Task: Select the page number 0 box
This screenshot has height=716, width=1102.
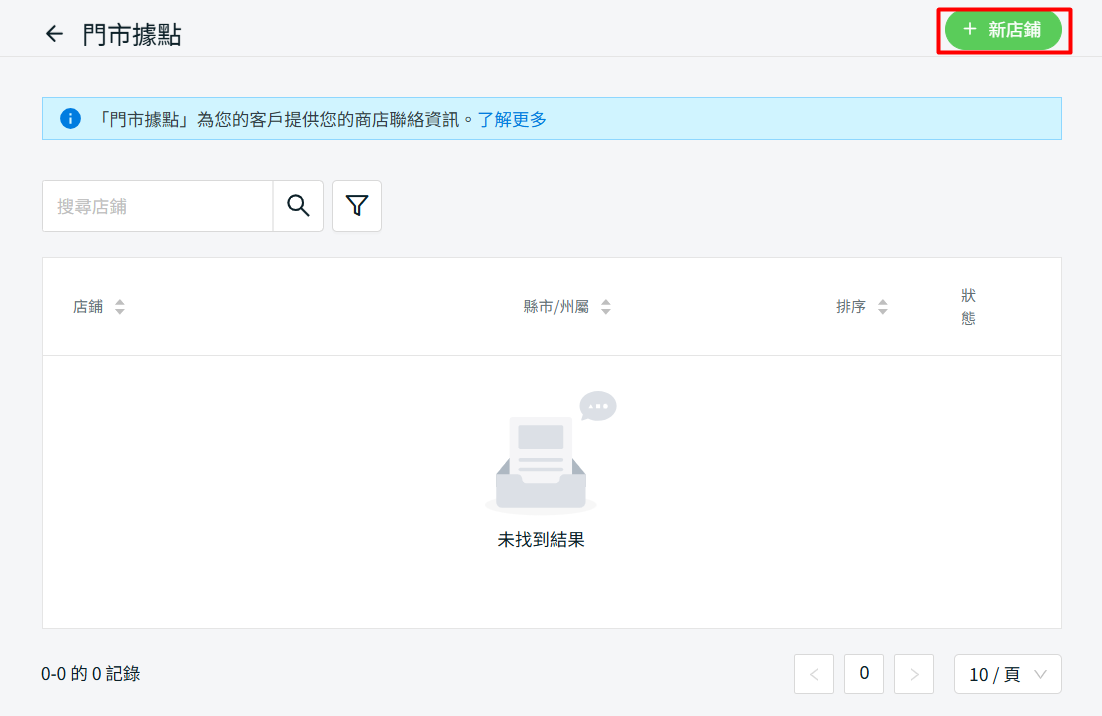Action: click(x=864, y=674)
